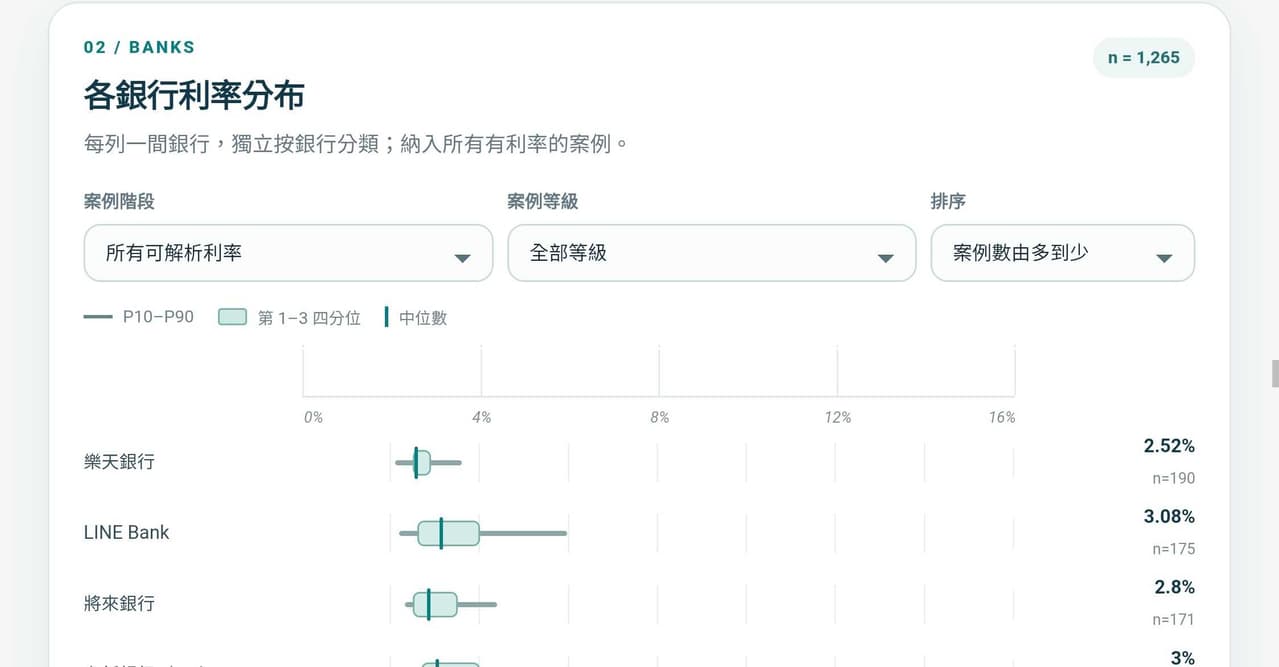The width and height of the screenshot is (1279, 667).
Task: Click the n = 1,265 sample count badge
Action: (1144, 58)
